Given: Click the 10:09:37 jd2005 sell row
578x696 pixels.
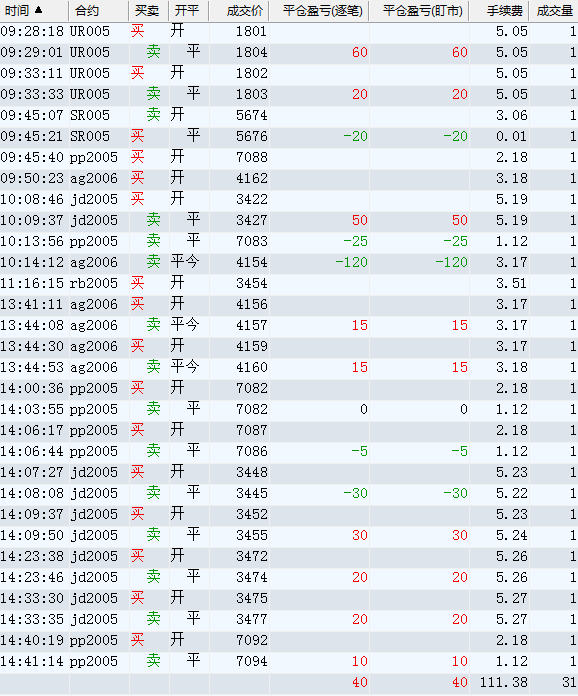Looking at the screenshot, I should tap(289, 220).
